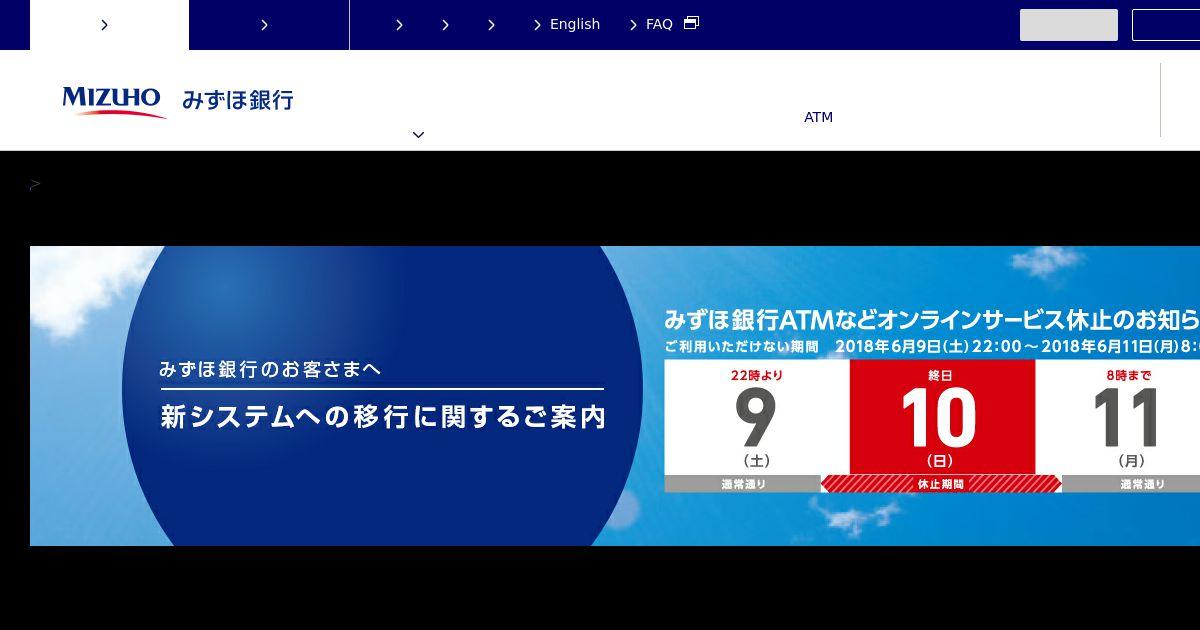This screenshot has width=1200, height=630.
Task: Switch site language via English link
Action: tap(567, 25)
